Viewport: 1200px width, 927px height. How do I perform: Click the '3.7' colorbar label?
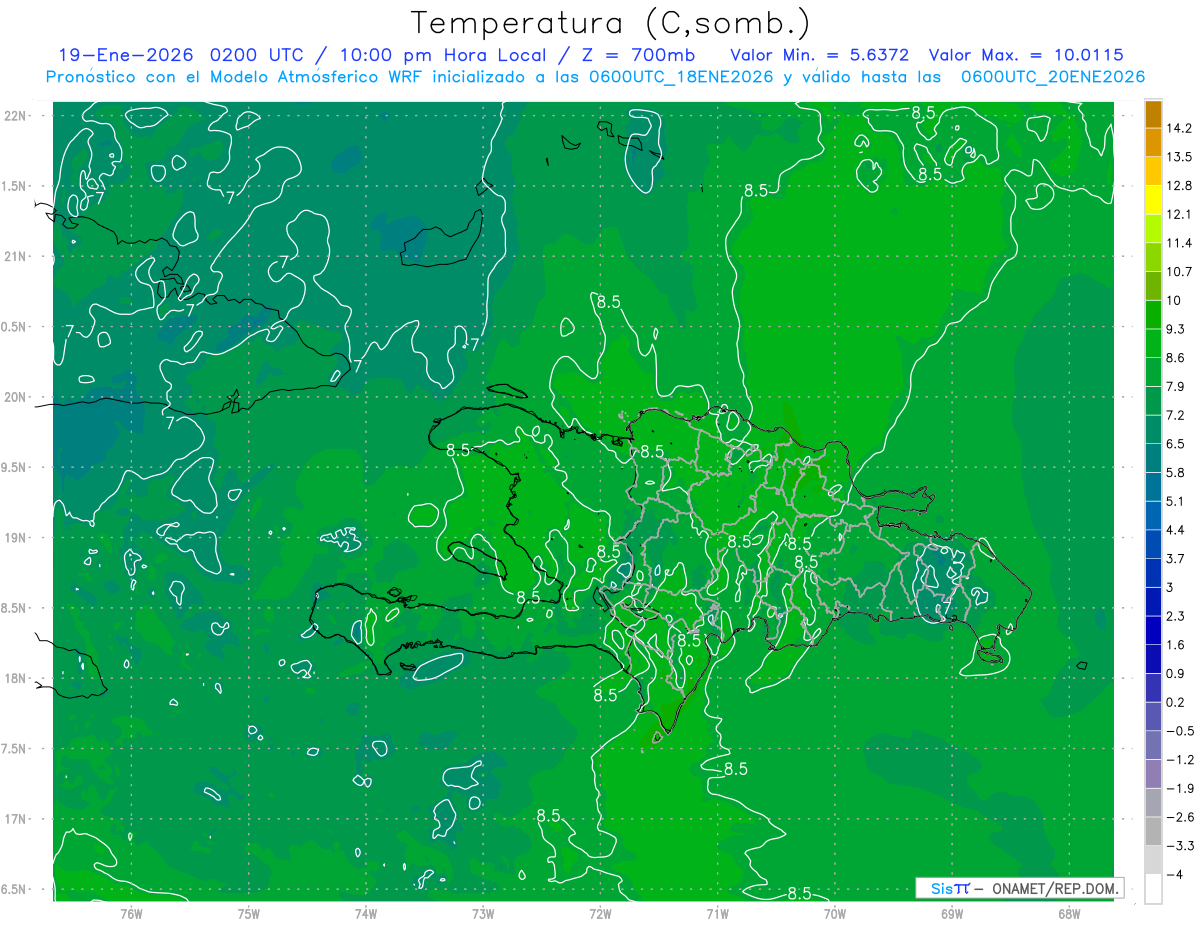(1176, 558)
